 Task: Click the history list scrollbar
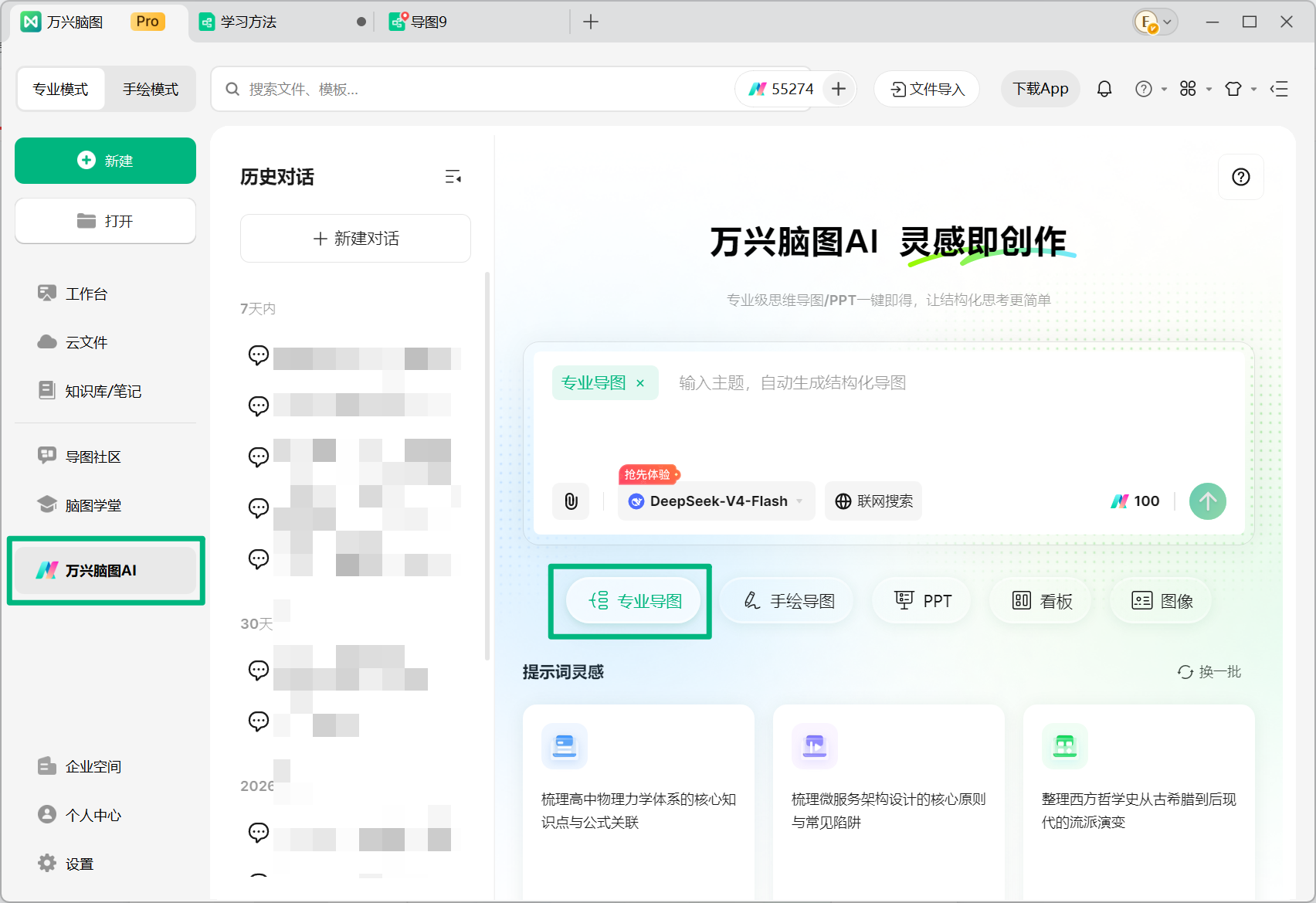coord(487,466)
